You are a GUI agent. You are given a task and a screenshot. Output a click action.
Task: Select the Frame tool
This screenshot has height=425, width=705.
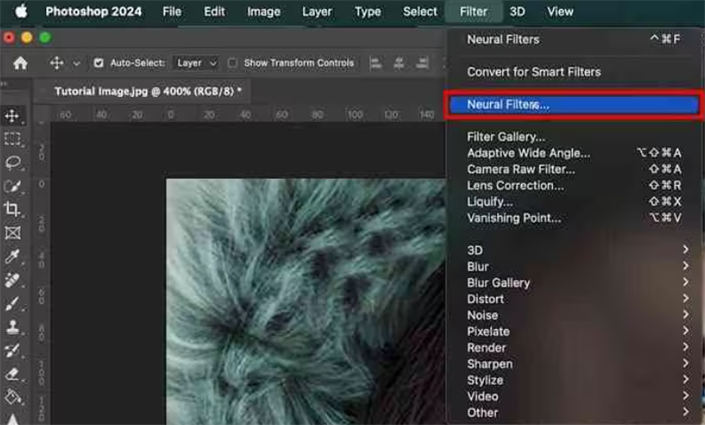(12, 233)
